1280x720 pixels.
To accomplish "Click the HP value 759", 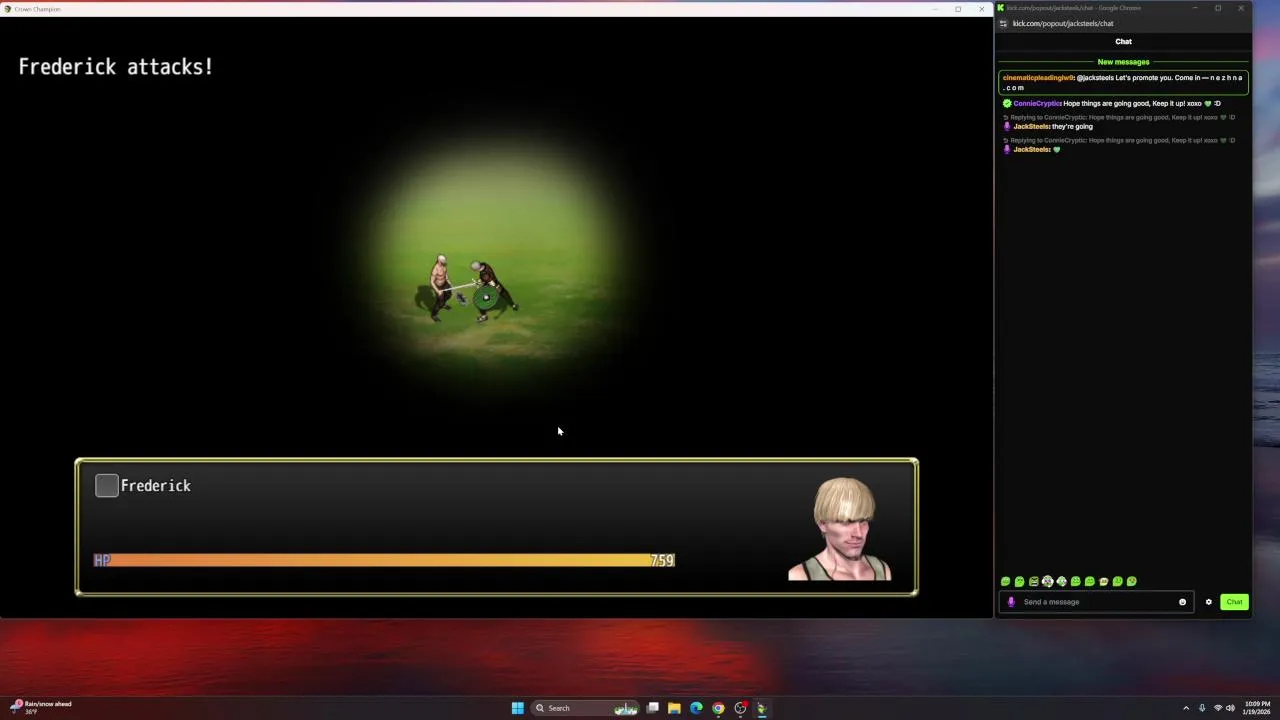I will [662, 561].
